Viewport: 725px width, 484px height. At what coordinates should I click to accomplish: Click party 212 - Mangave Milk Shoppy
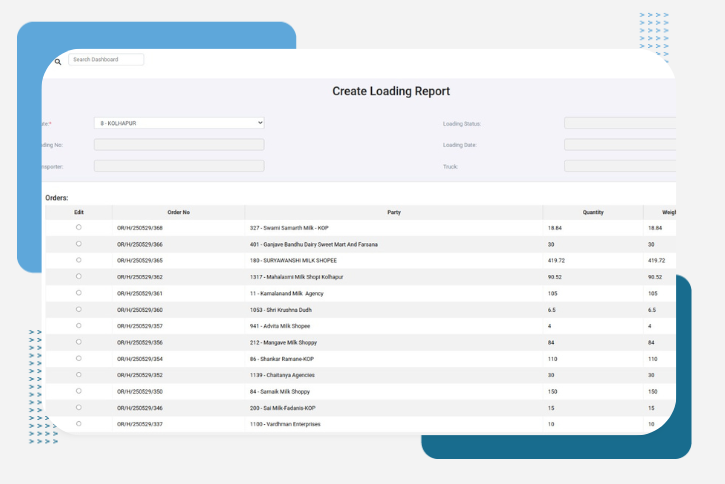coord(283,343)
